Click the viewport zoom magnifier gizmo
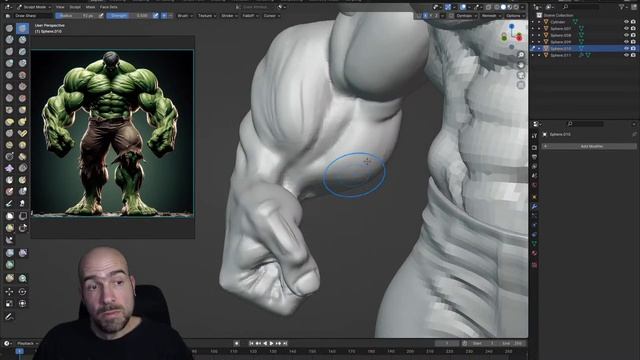 521,55
